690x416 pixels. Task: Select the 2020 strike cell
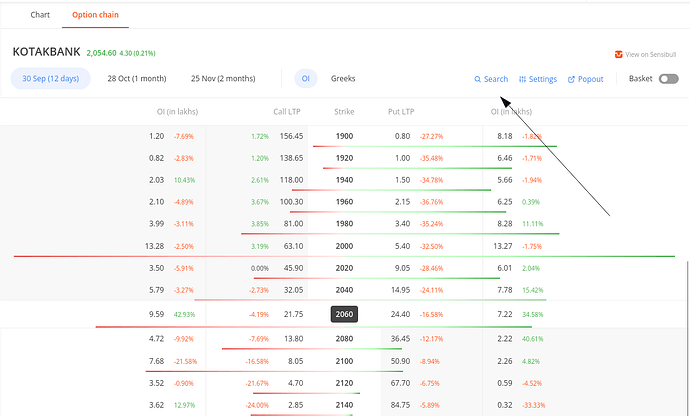point(344,268)
